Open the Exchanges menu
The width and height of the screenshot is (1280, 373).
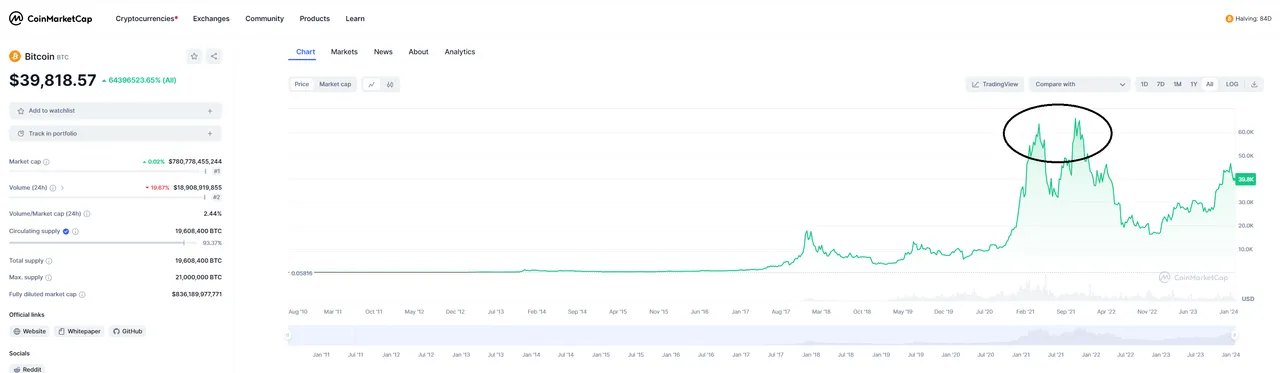(211, 18)
